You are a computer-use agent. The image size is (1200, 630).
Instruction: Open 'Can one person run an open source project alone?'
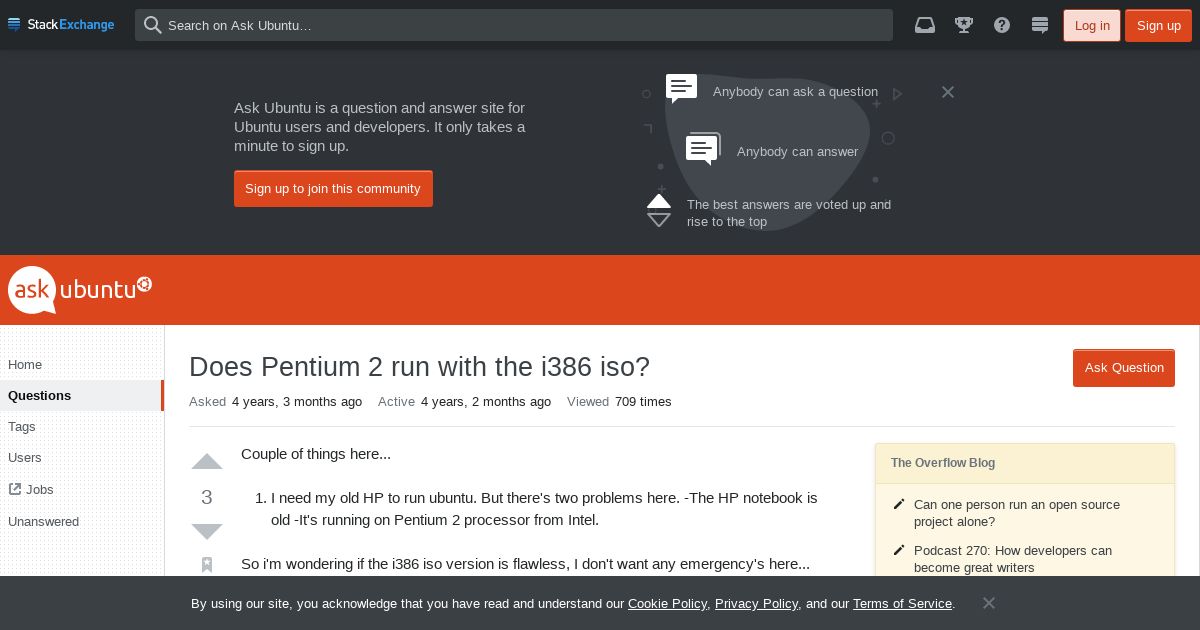(1017, 513)
